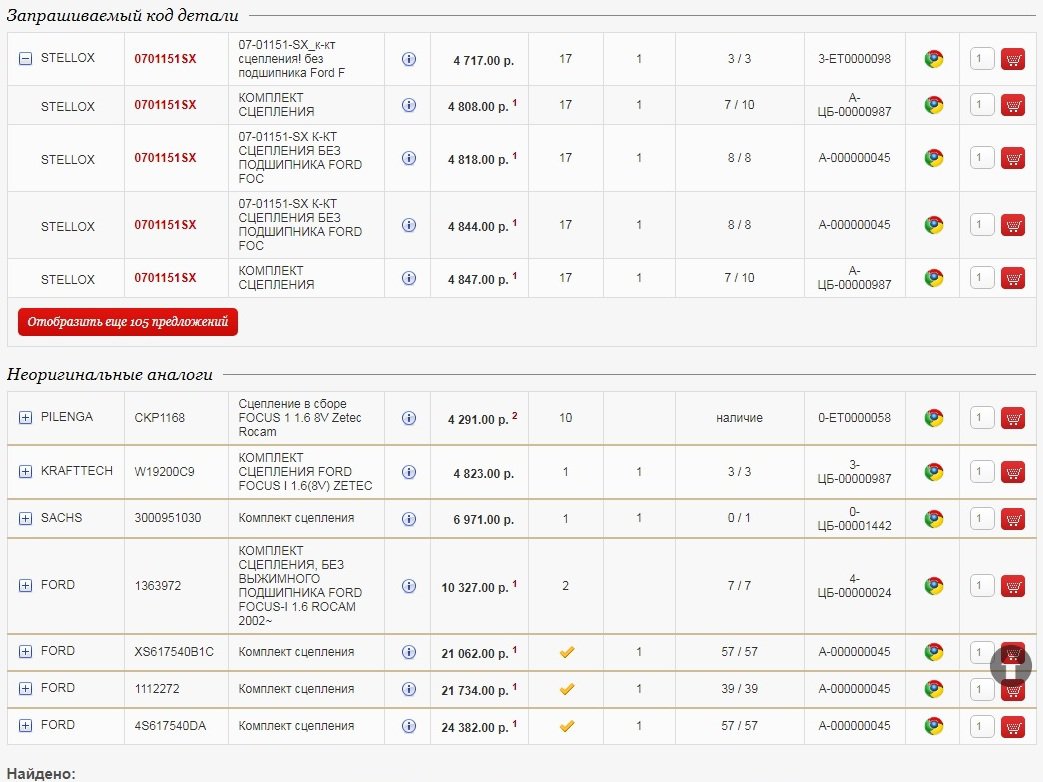Select part number W19200C9
The image size is (1043, 782).
tap(164, 471)
